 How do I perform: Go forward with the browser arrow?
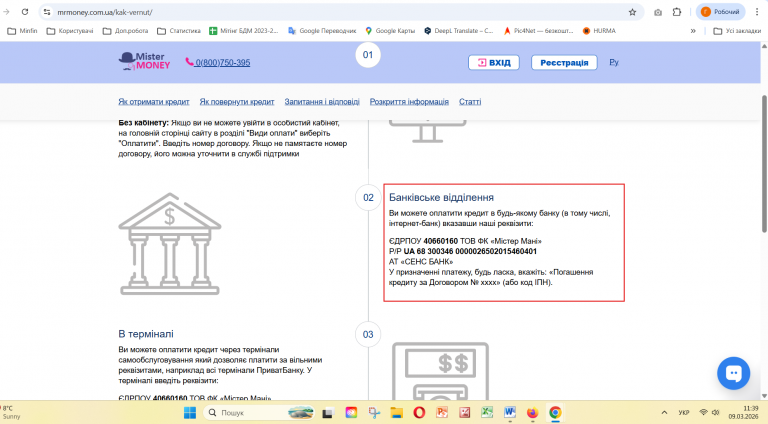6,12
